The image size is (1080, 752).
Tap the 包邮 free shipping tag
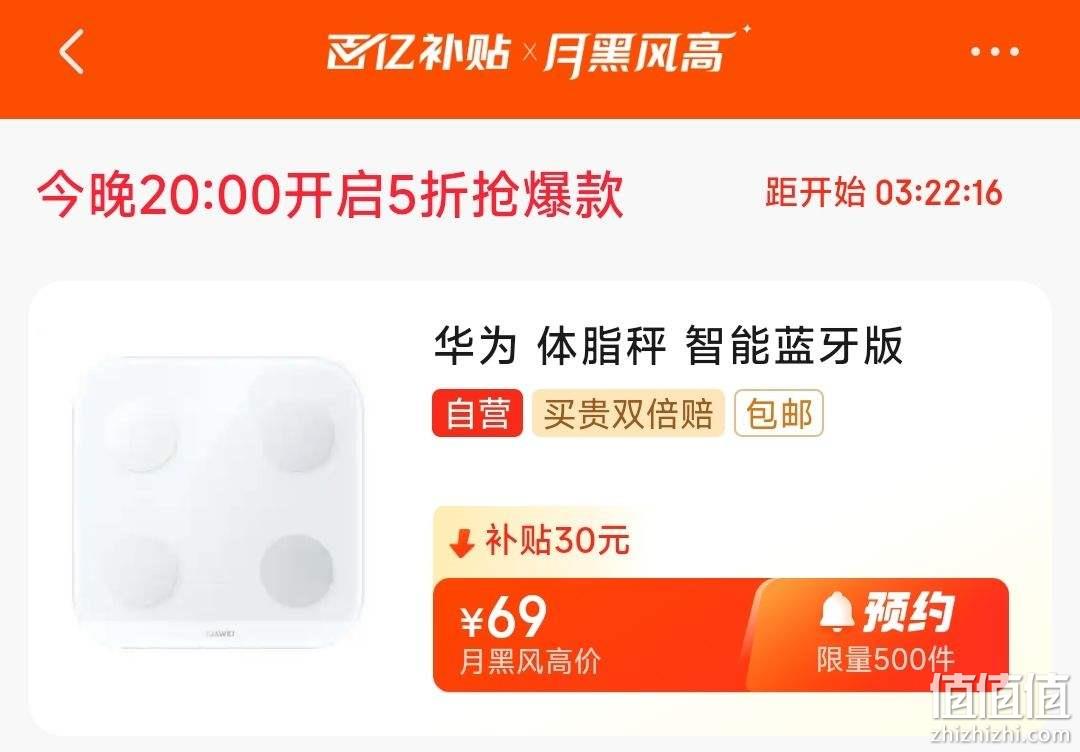[x=779, y=413]
